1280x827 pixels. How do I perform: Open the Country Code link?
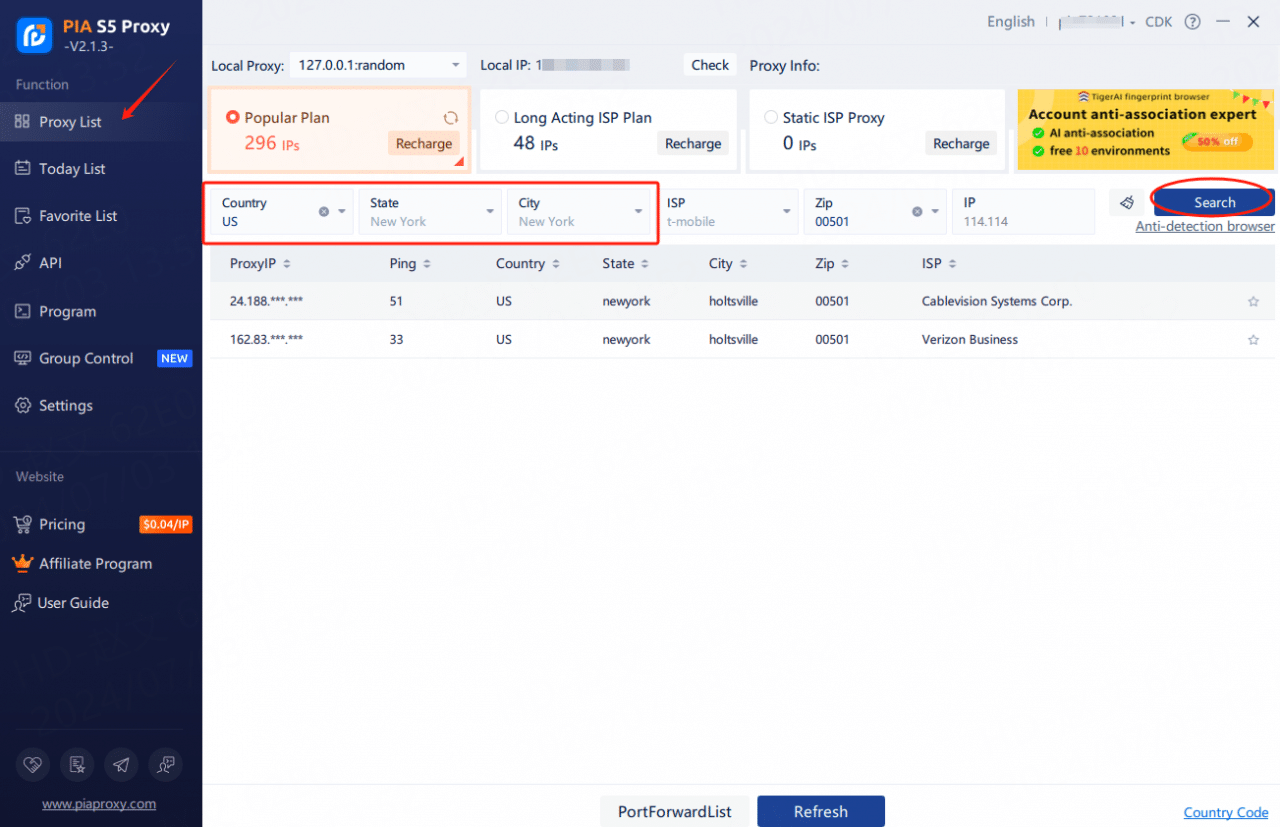pyautogui.click(x=1226, y=812)
